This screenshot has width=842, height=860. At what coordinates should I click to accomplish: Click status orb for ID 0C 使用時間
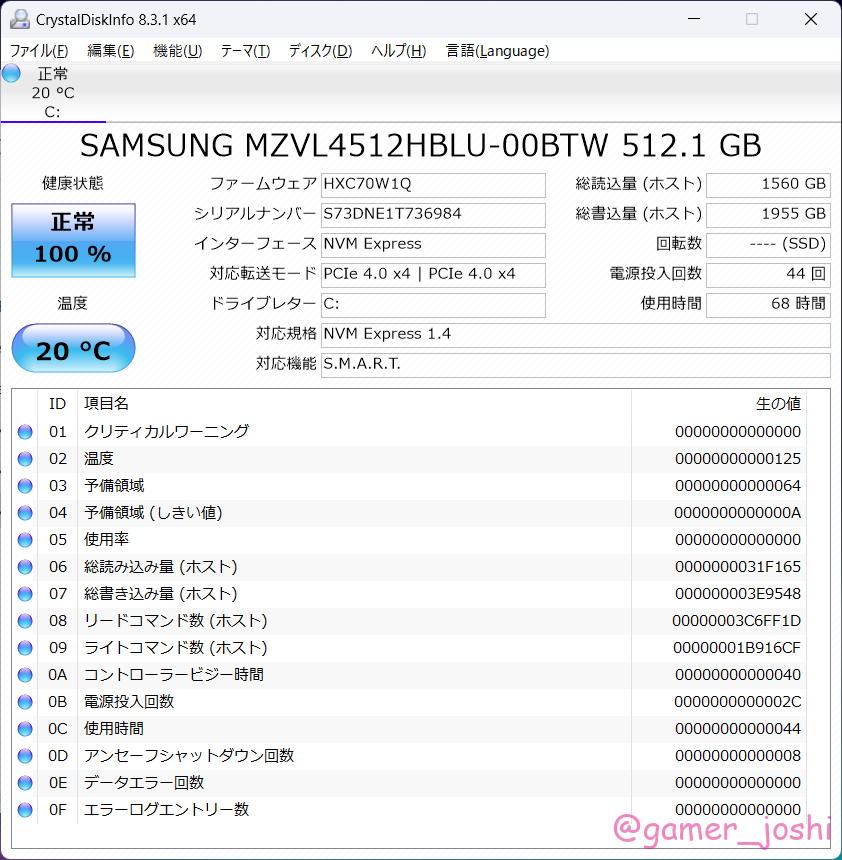click(25, 728)
